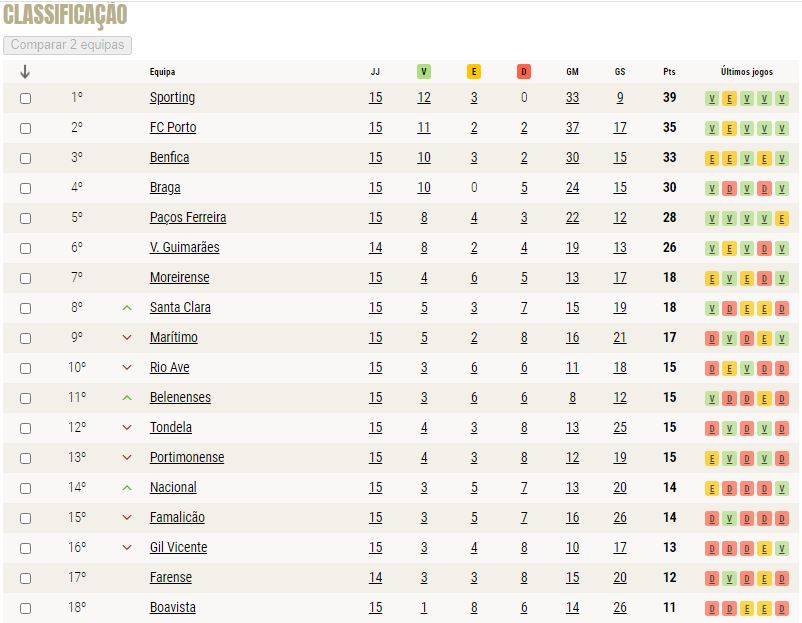Click the yellow E draws column header
The width and height of the screenshot is (802, 623).
coord(474,72)
